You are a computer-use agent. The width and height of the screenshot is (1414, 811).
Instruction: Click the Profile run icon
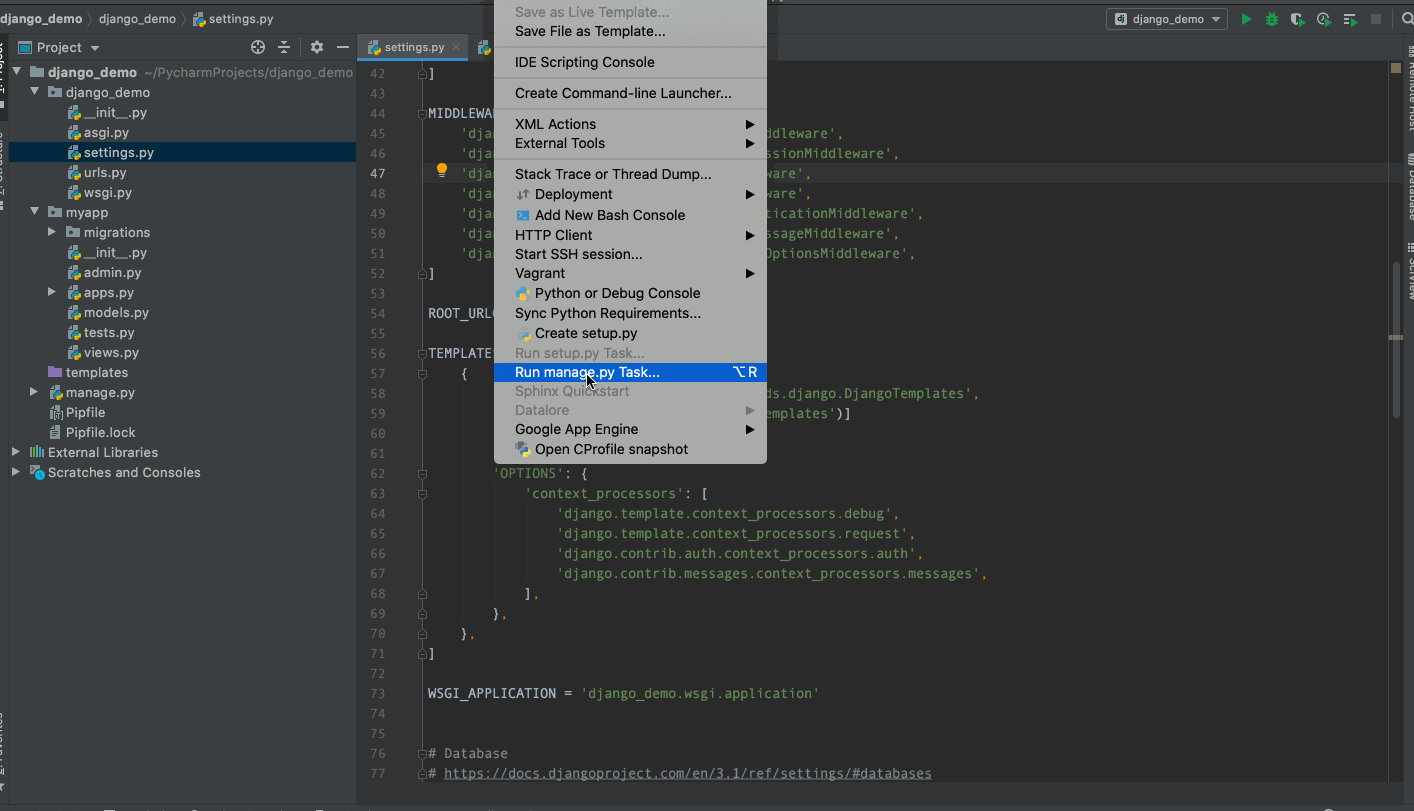coord(1324,19)
